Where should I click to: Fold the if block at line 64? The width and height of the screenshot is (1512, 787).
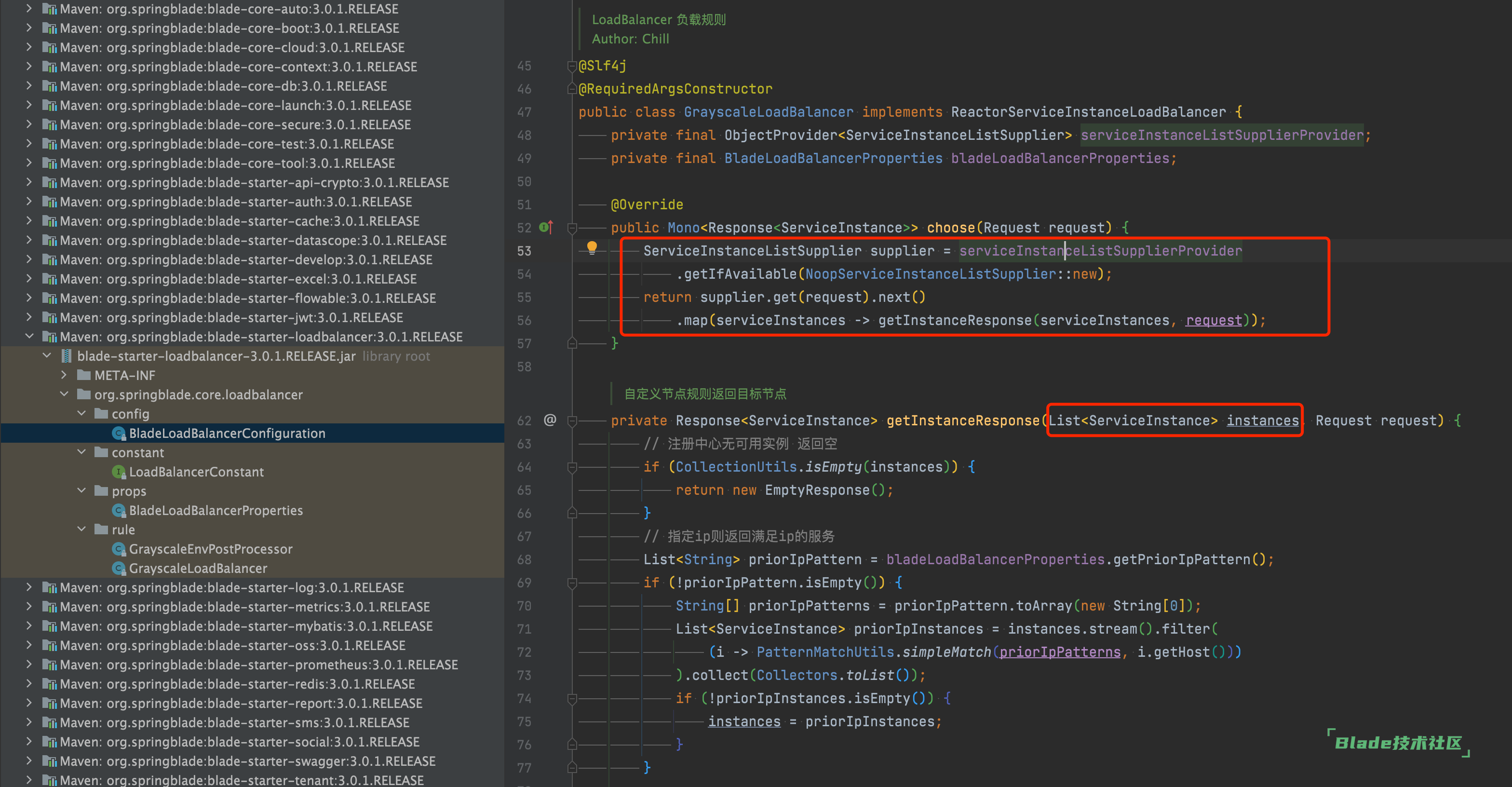pyautogui.click(x=572, y=467)
